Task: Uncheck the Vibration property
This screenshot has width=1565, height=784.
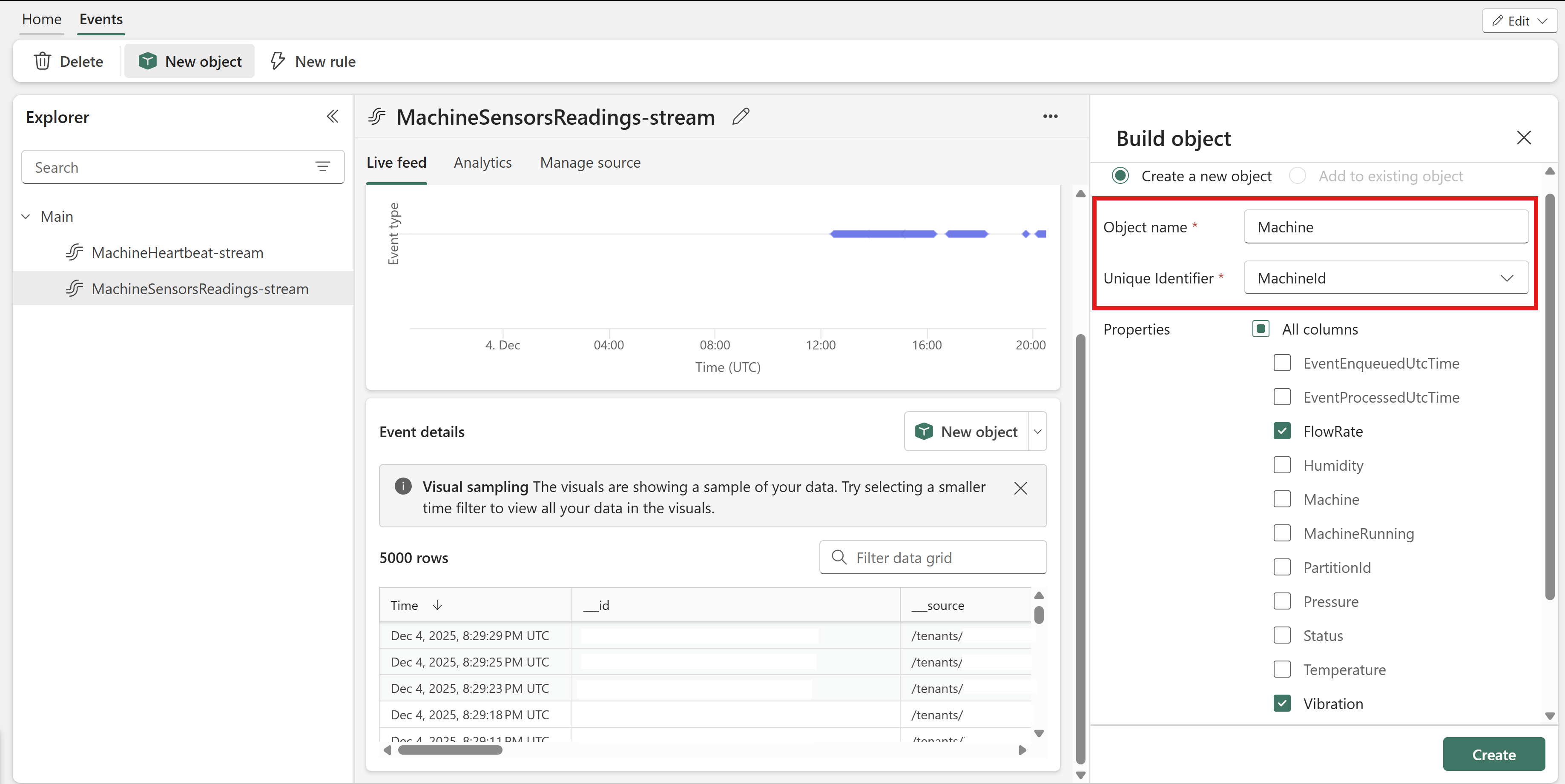Action: click(1282, 703)
